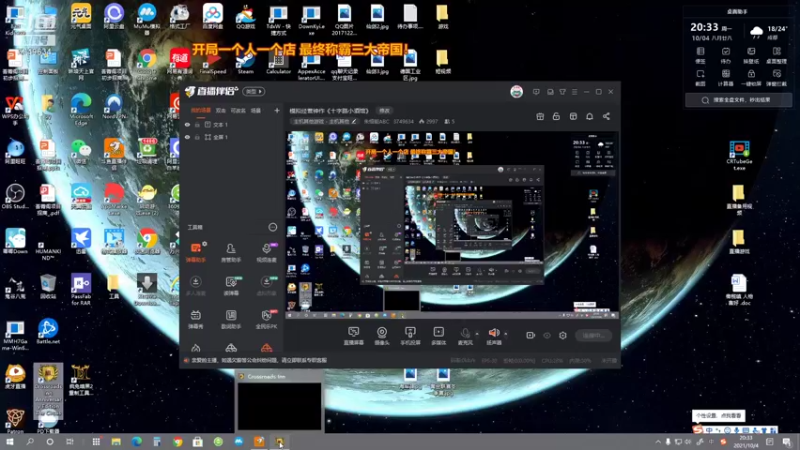Click the desktop assistant file search box
The height and width of the screenshot is (450, 800).
click(x=738, y=100)
